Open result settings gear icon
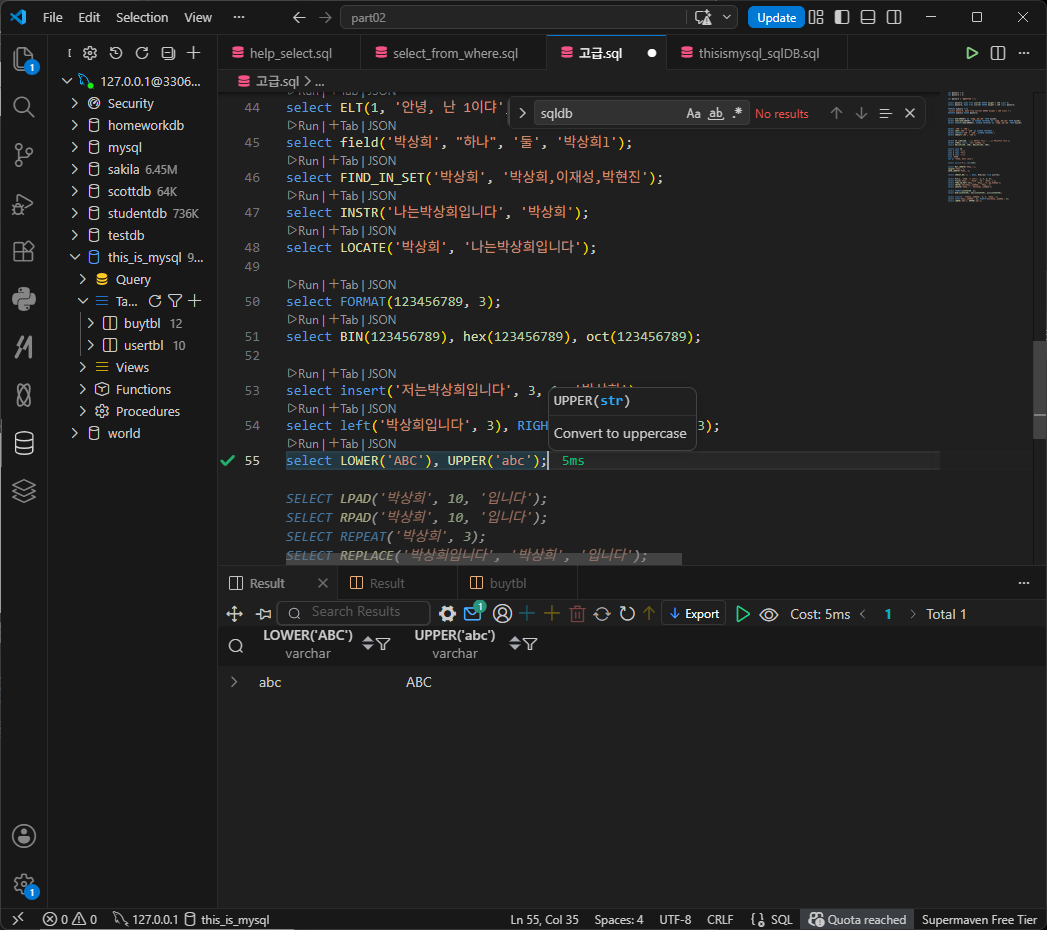This screenshot has width=1047, height=930. click(447, 614)
